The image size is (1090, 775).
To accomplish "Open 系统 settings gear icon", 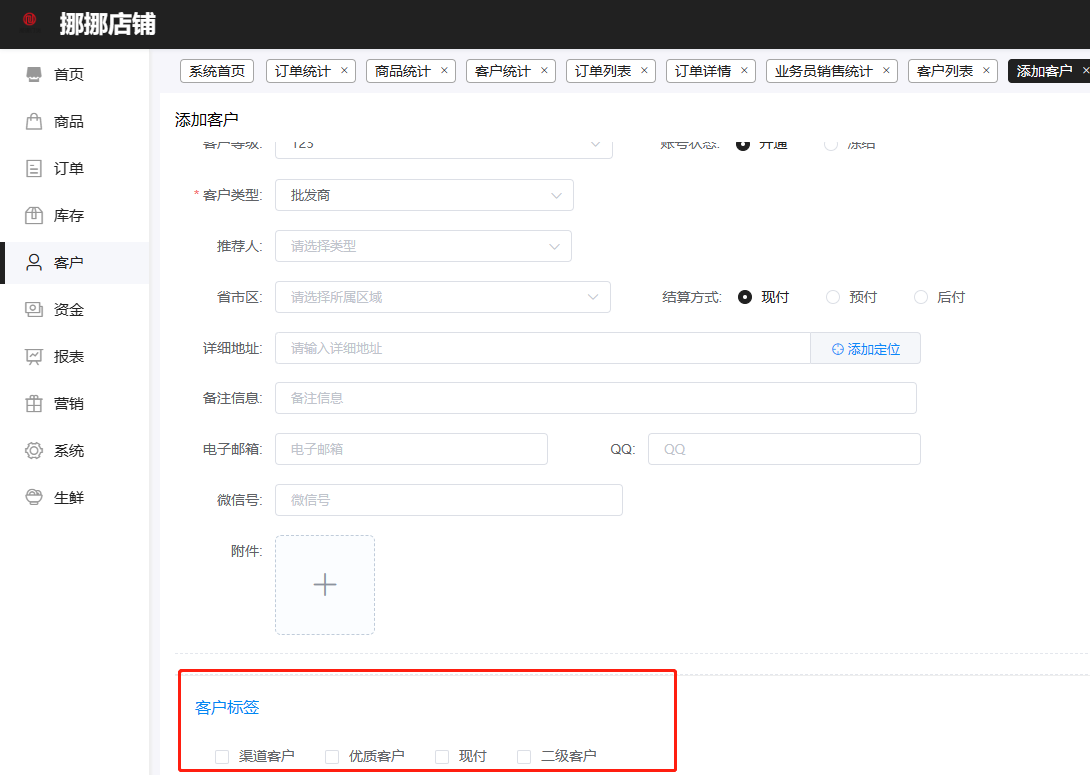I will [x=34, y=451].
